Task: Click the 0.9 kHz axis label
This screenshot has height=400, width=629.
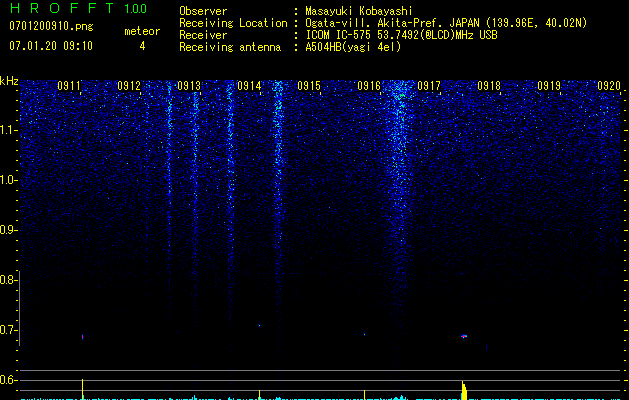Action: click(x=8, y=230)
